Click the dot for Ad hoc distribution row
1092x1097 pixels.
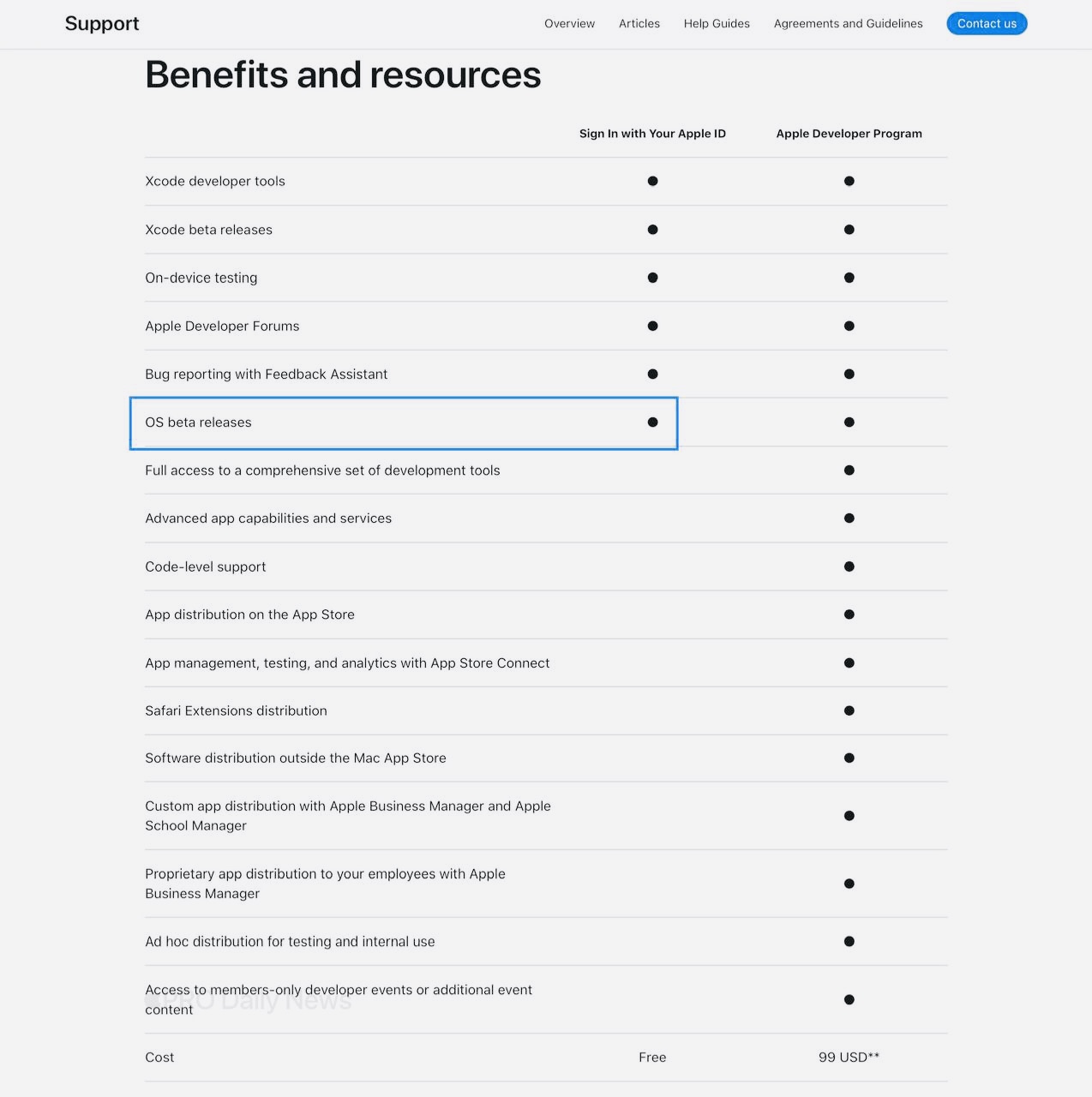(x=849, y=941)
